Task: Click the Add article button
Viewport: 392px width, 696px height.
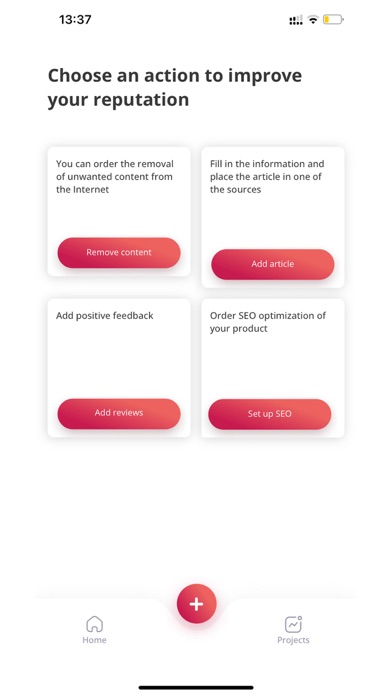Action: [273, 264]
